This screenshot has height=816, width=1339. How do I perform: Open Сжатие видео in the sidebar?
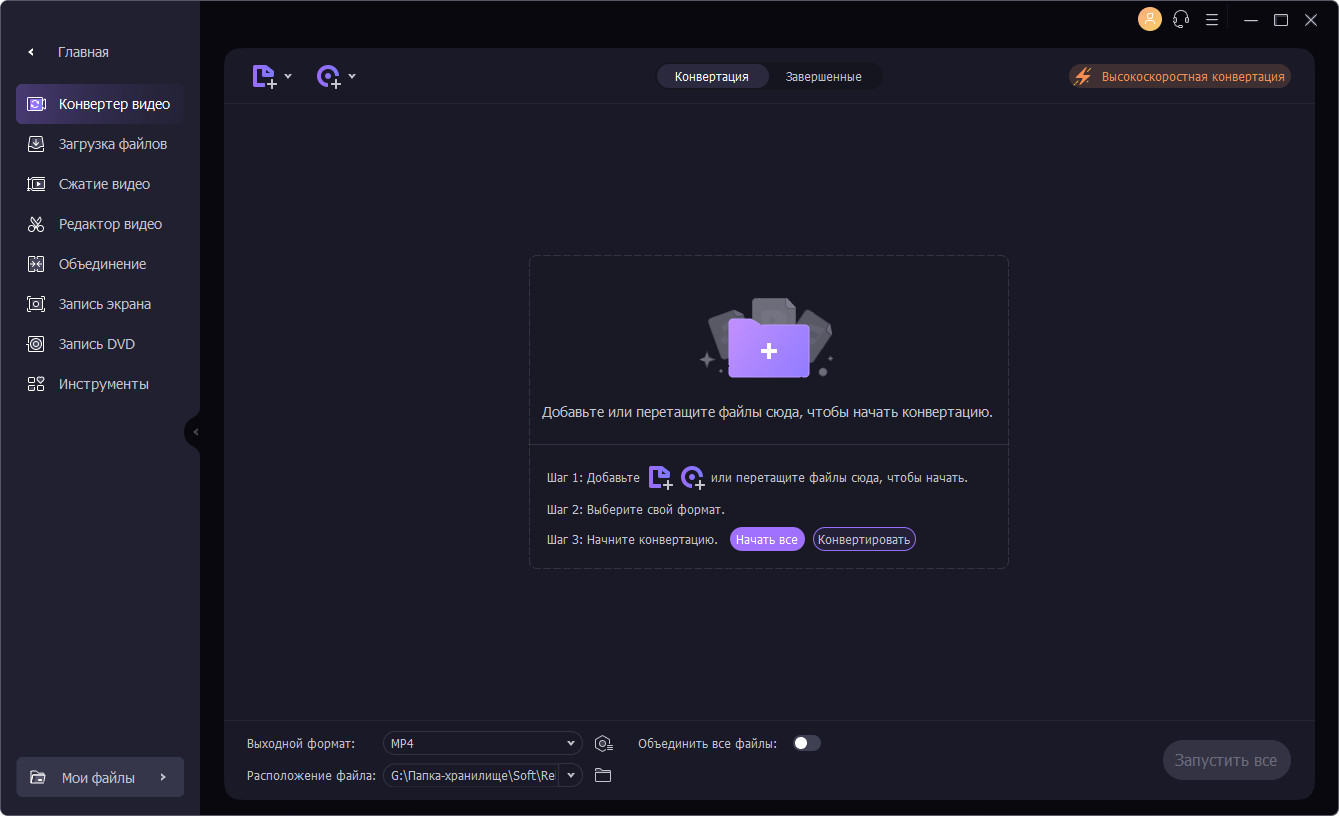(x=100, y=184)
